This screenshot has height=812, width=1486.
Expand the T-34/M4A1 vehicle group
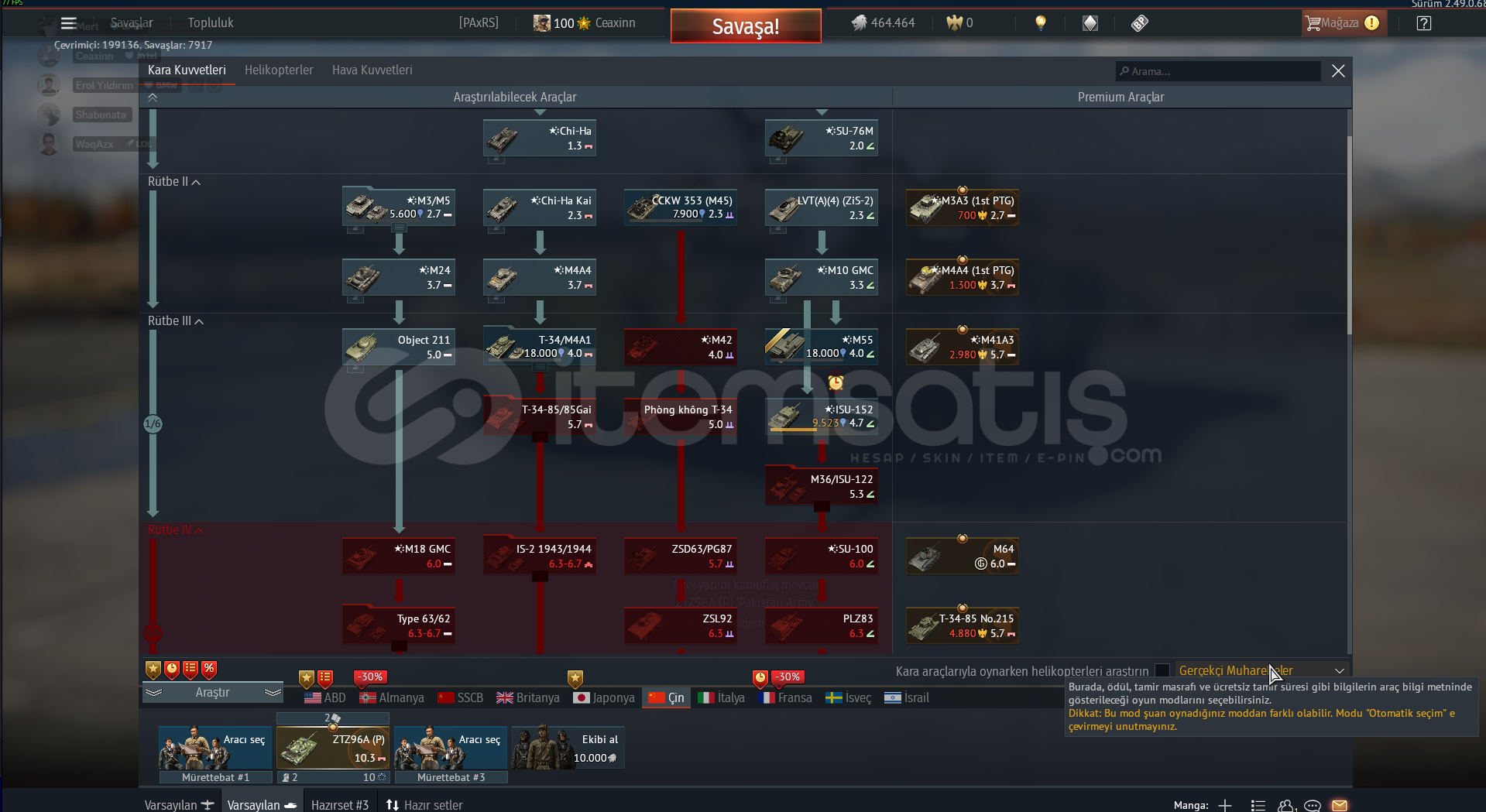(x=540, y=368)
